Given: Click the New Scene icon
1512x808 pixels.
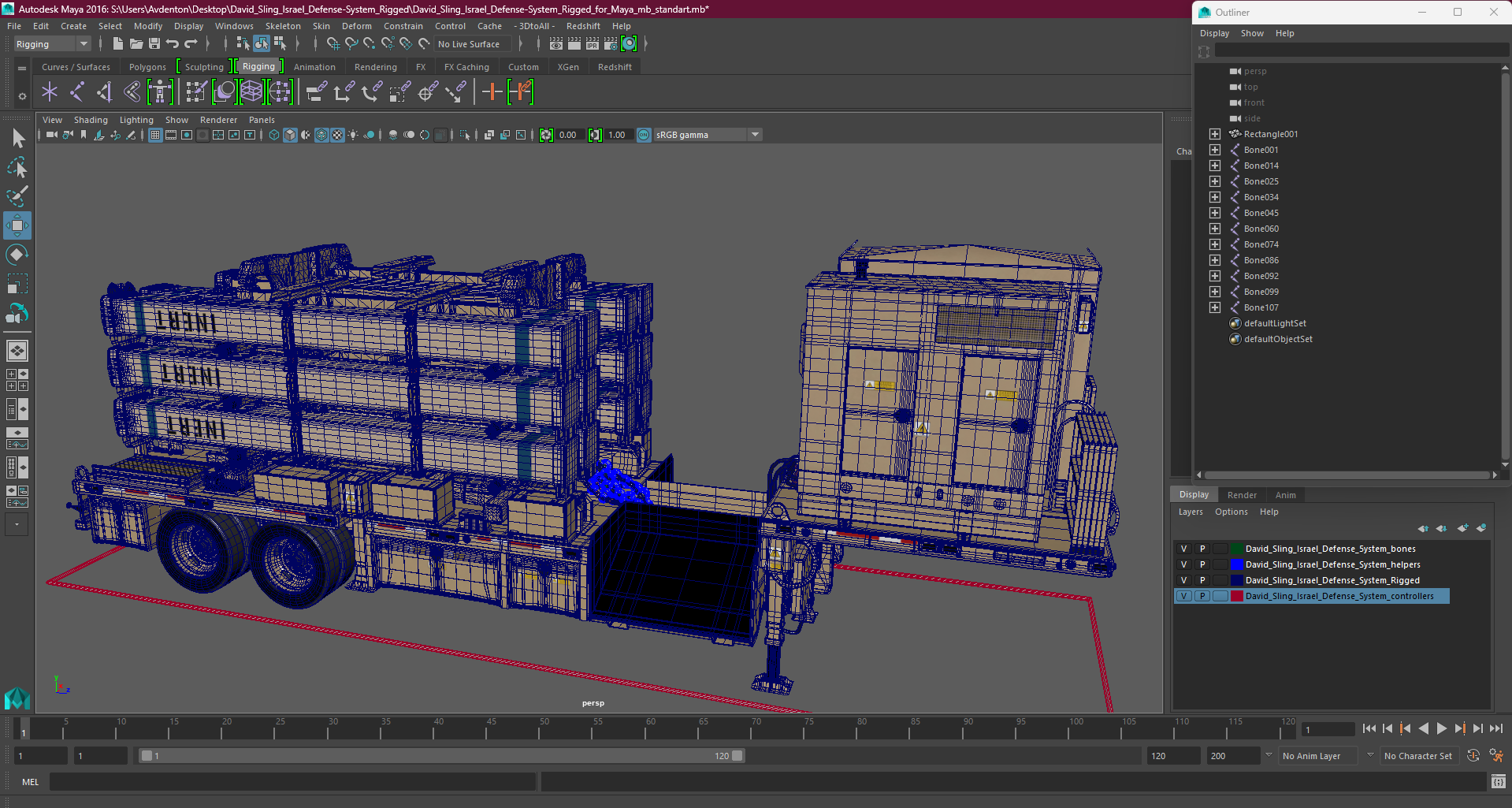Looking at the screenshot, I should (x=117, y=44).
